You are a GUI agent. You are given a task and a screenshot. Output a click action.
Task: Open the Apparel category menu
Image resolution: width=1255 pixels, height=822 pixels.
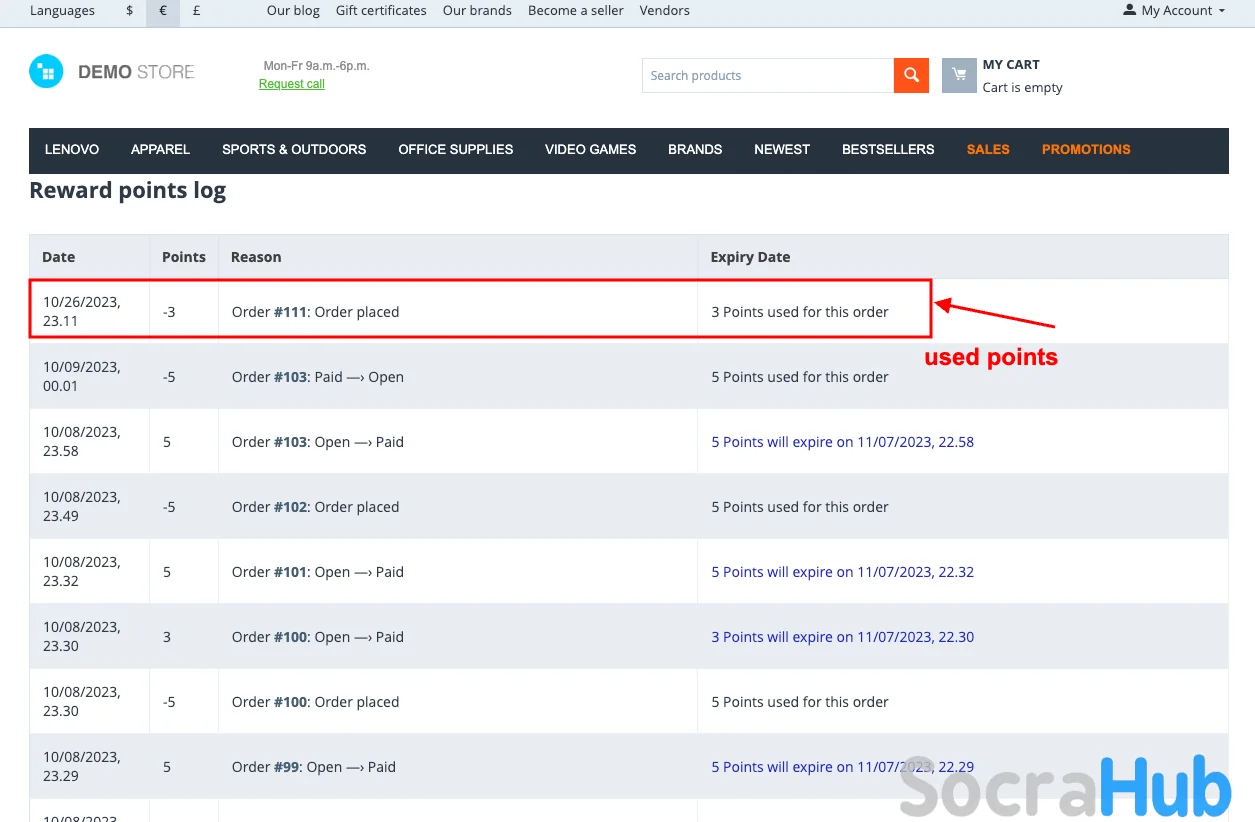pos(160,149)
